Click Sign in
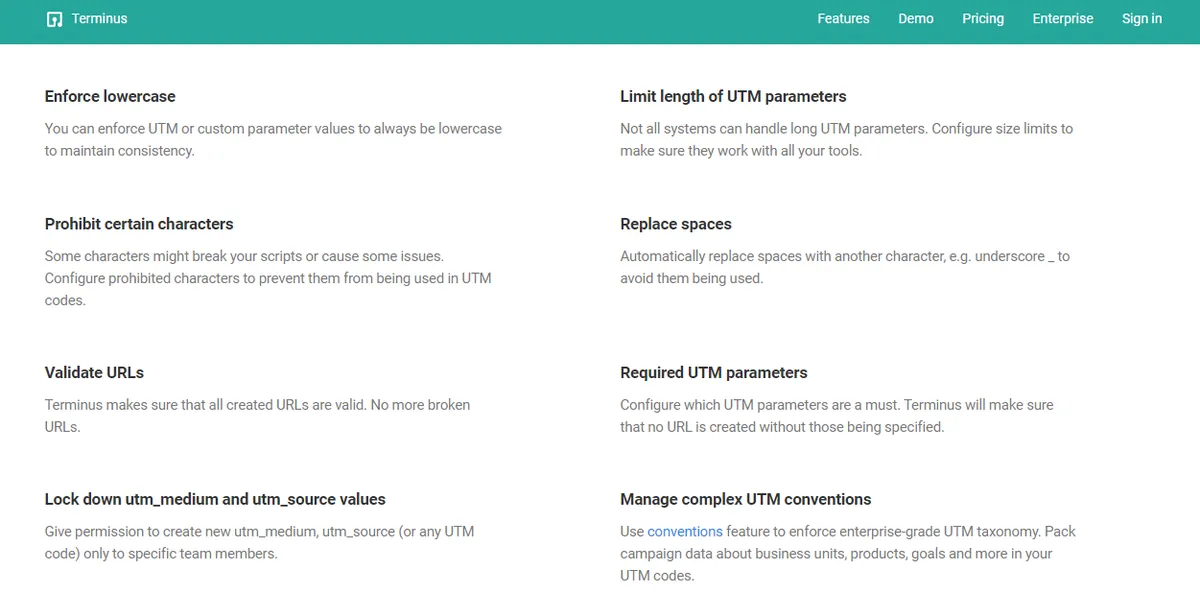 coord(1142,18)
